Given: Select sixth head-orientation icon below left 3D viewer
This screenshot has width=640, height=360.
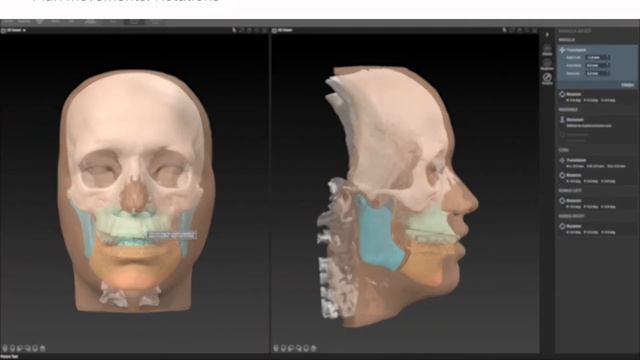Looking at the screenshot, I should click(x=42, y=348).
